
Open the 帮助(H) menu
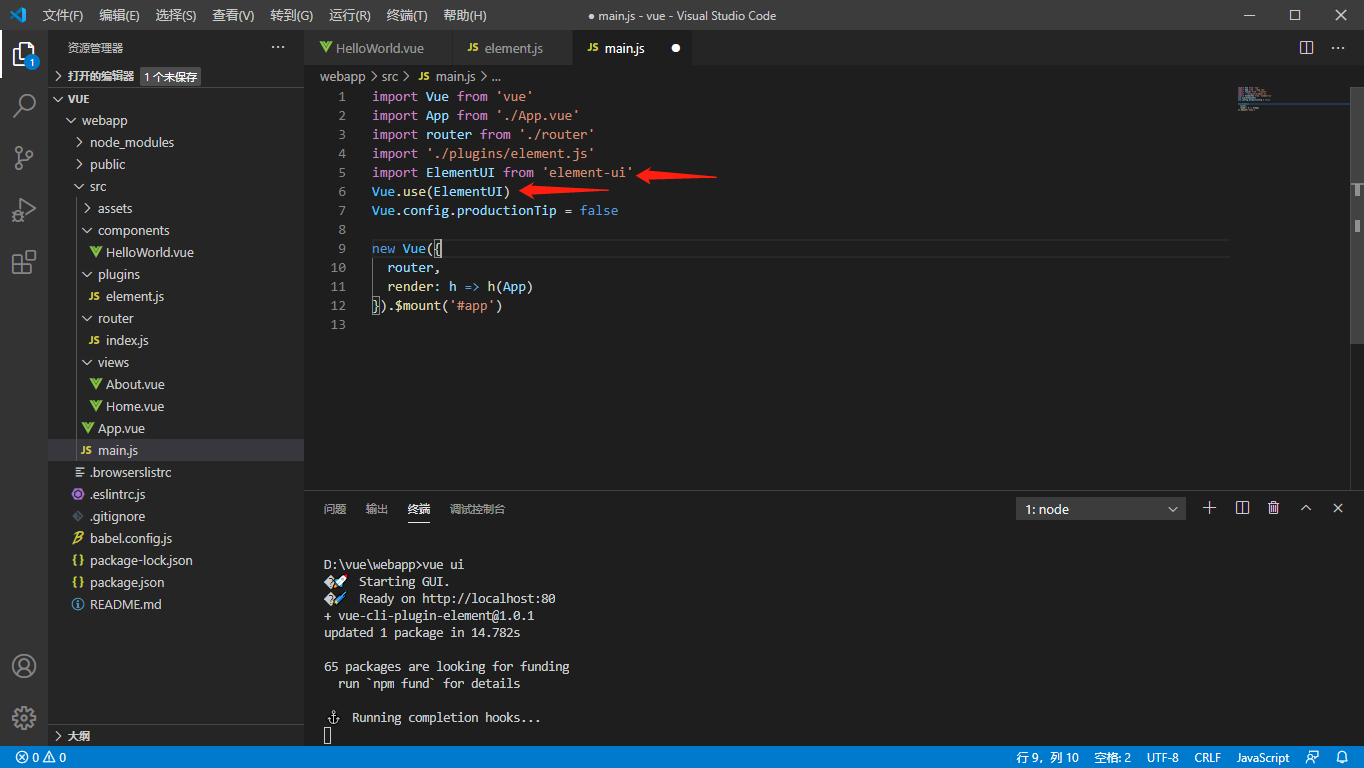[465, 15]
